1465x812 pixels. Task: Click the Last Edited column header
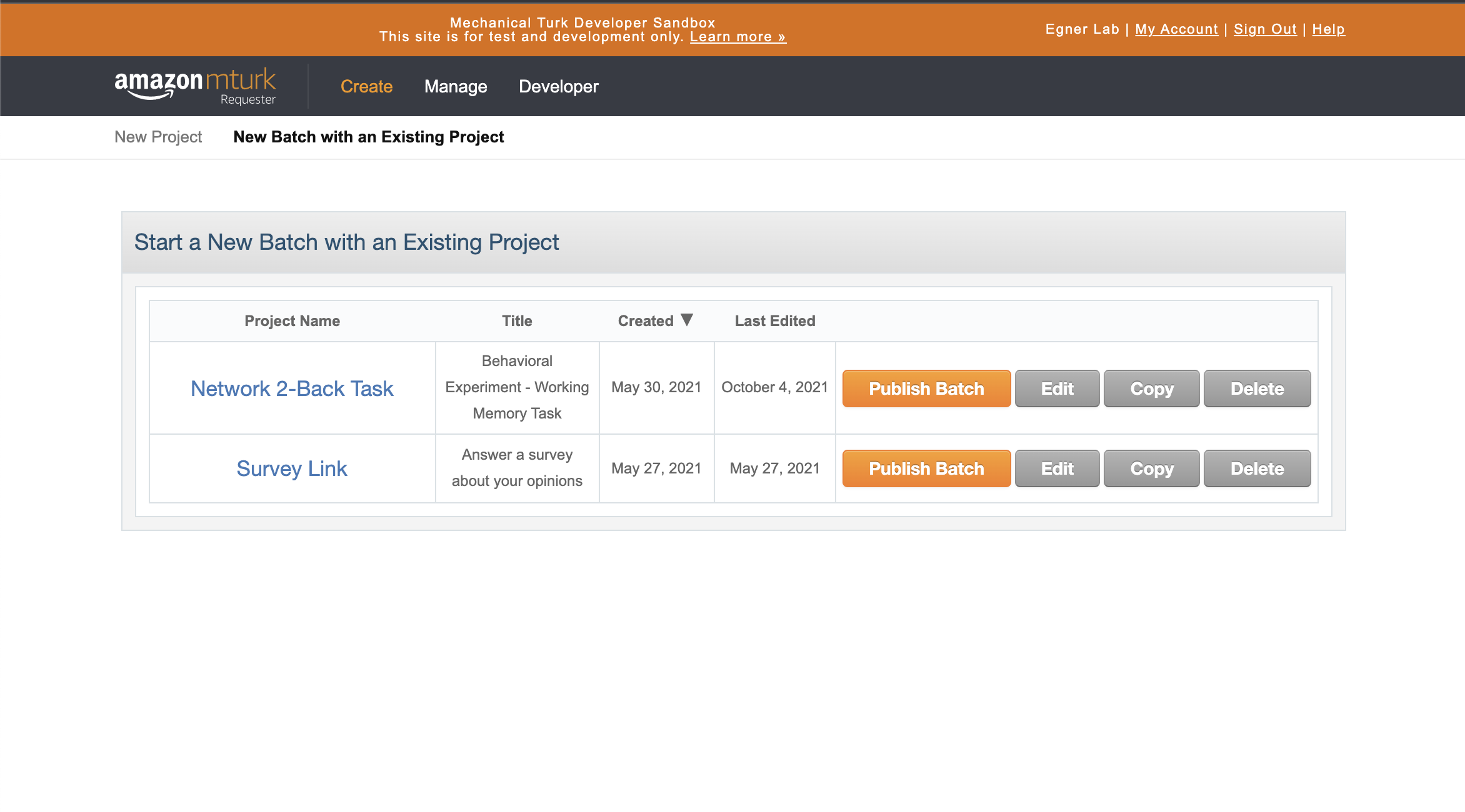pos(775,321)
